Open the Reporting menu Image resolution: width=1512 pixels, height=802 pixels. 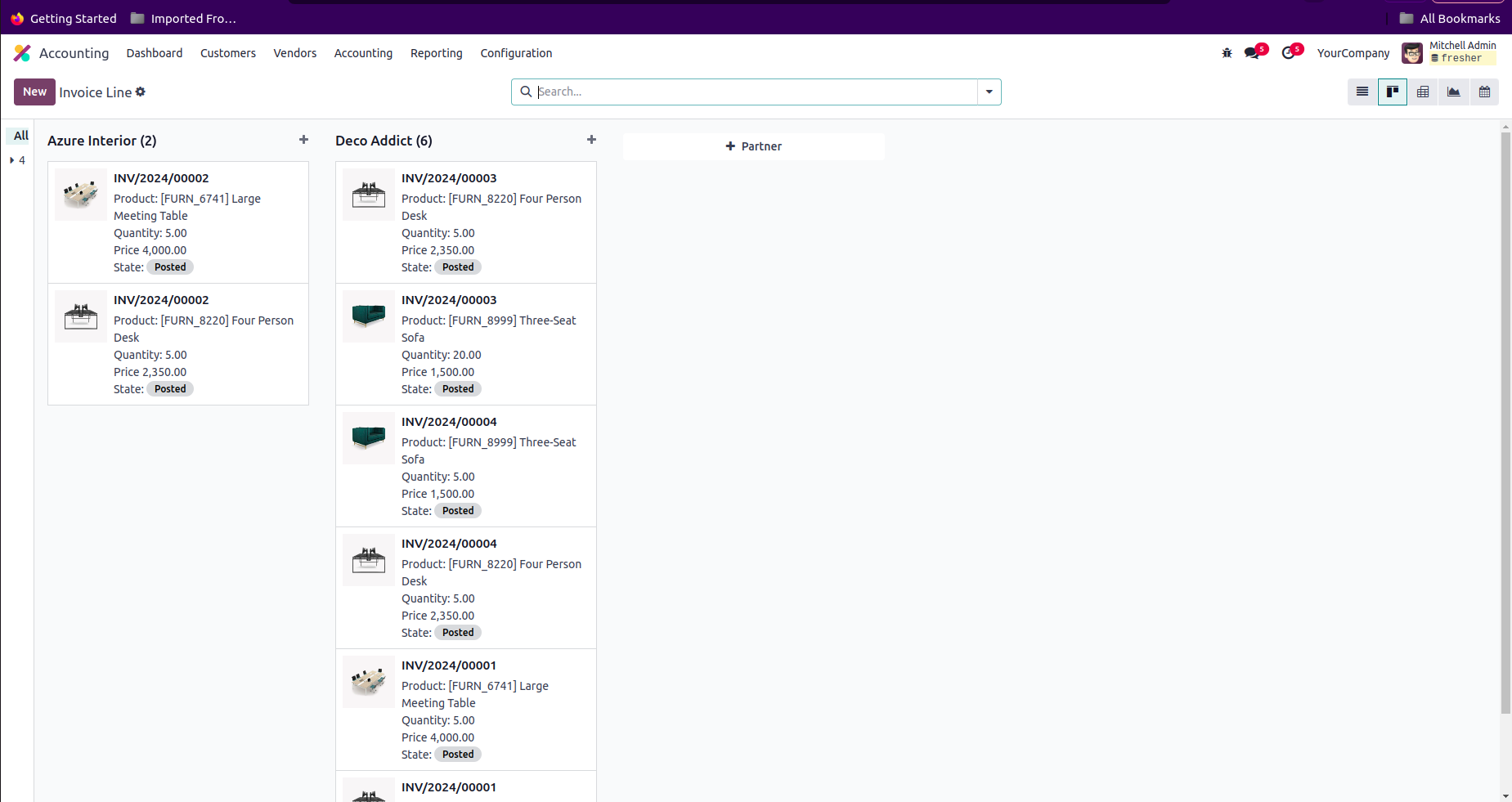click(x=436, y=53)
